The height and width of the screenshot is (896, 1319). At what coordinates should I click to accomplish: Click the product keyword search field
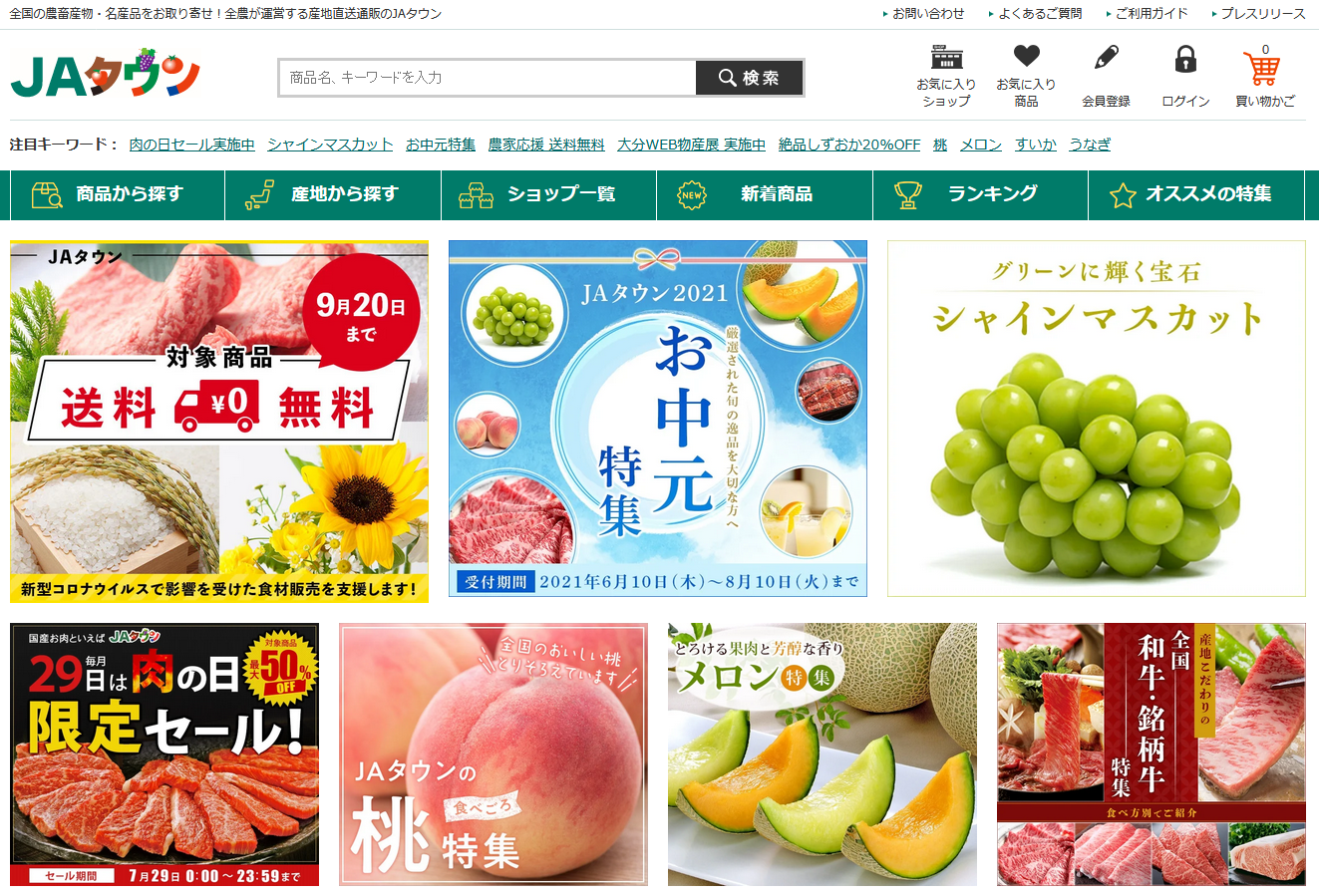(488, 78)
